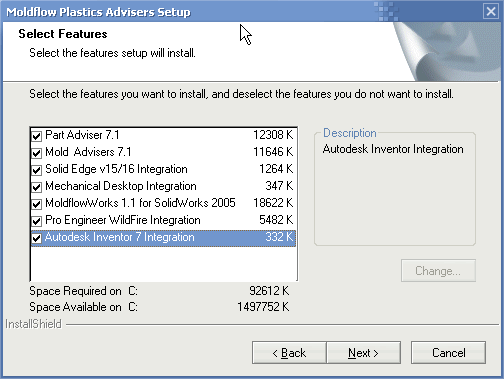Close the Moldflow Plastics Advisers Setup window
The width and height of the screenshot is (504, 379).
click(x=491, y=12)
